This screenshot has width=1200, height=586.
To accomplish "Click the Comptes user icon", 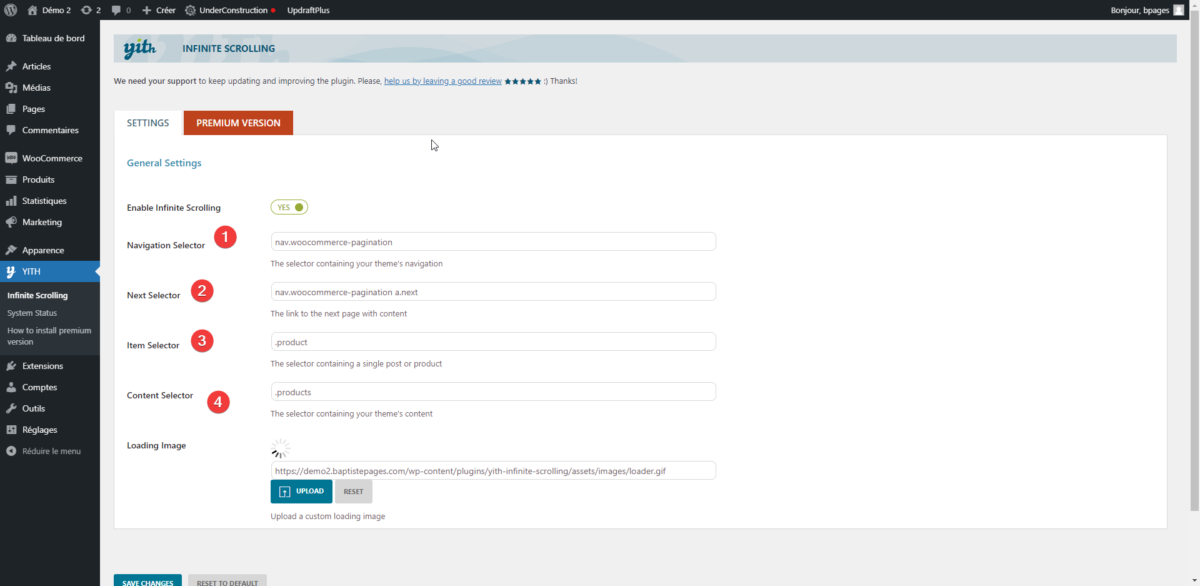I will coord(11,387).
